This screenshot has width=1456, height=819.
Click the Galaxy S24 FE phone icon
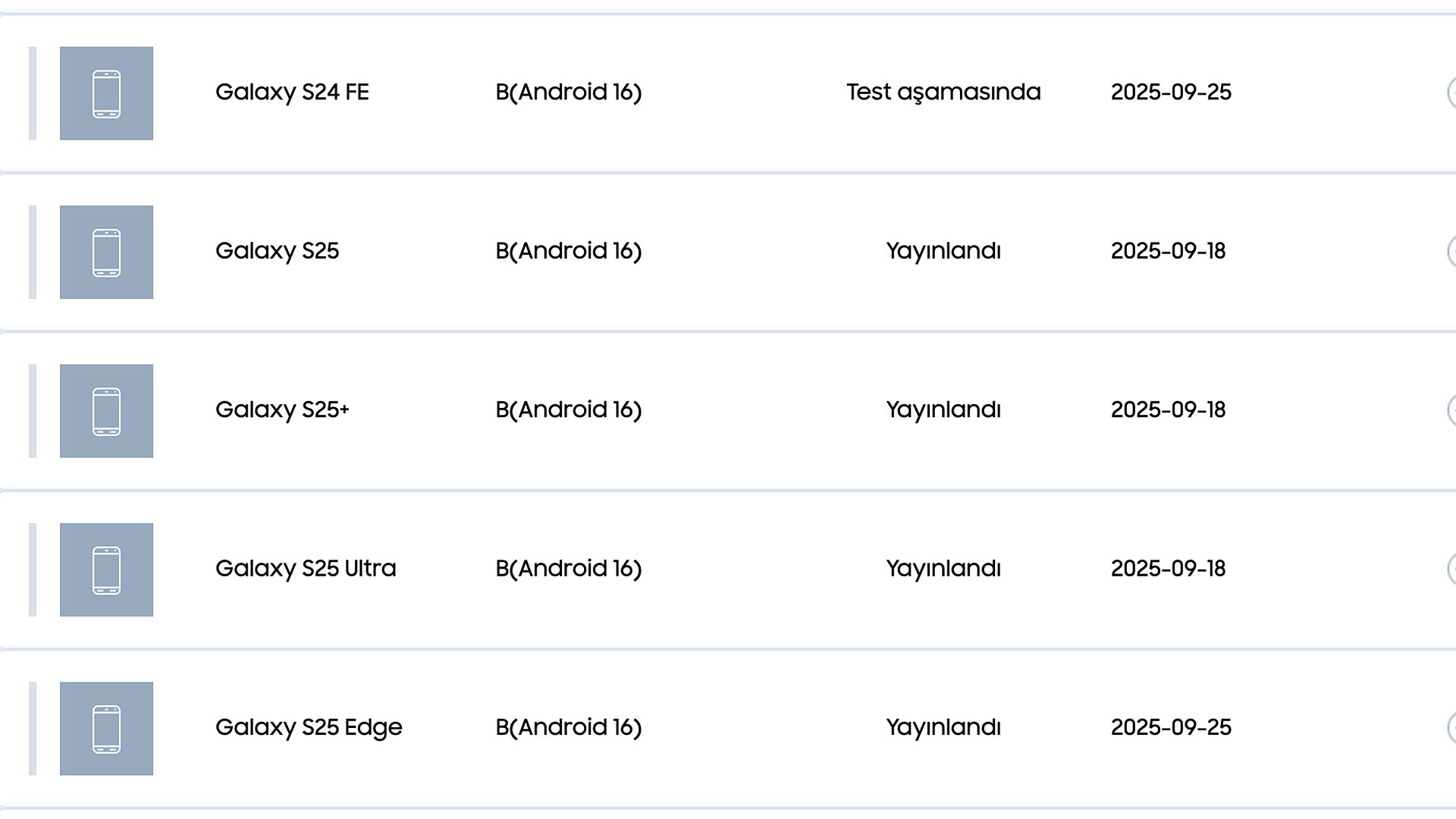click(x=106, y=93)
